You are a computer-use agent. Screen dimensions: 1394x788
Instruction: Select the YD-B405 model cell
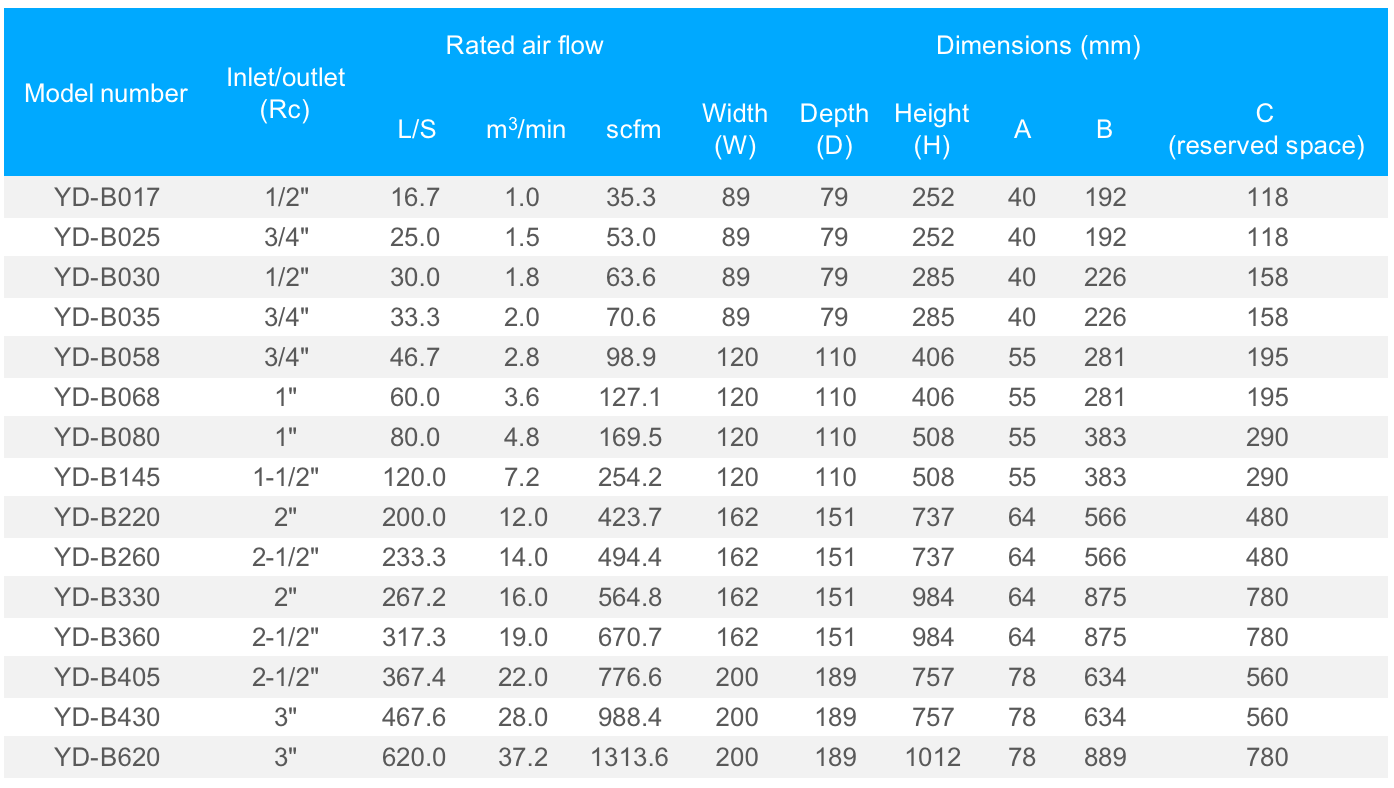(x=107, y=677)
